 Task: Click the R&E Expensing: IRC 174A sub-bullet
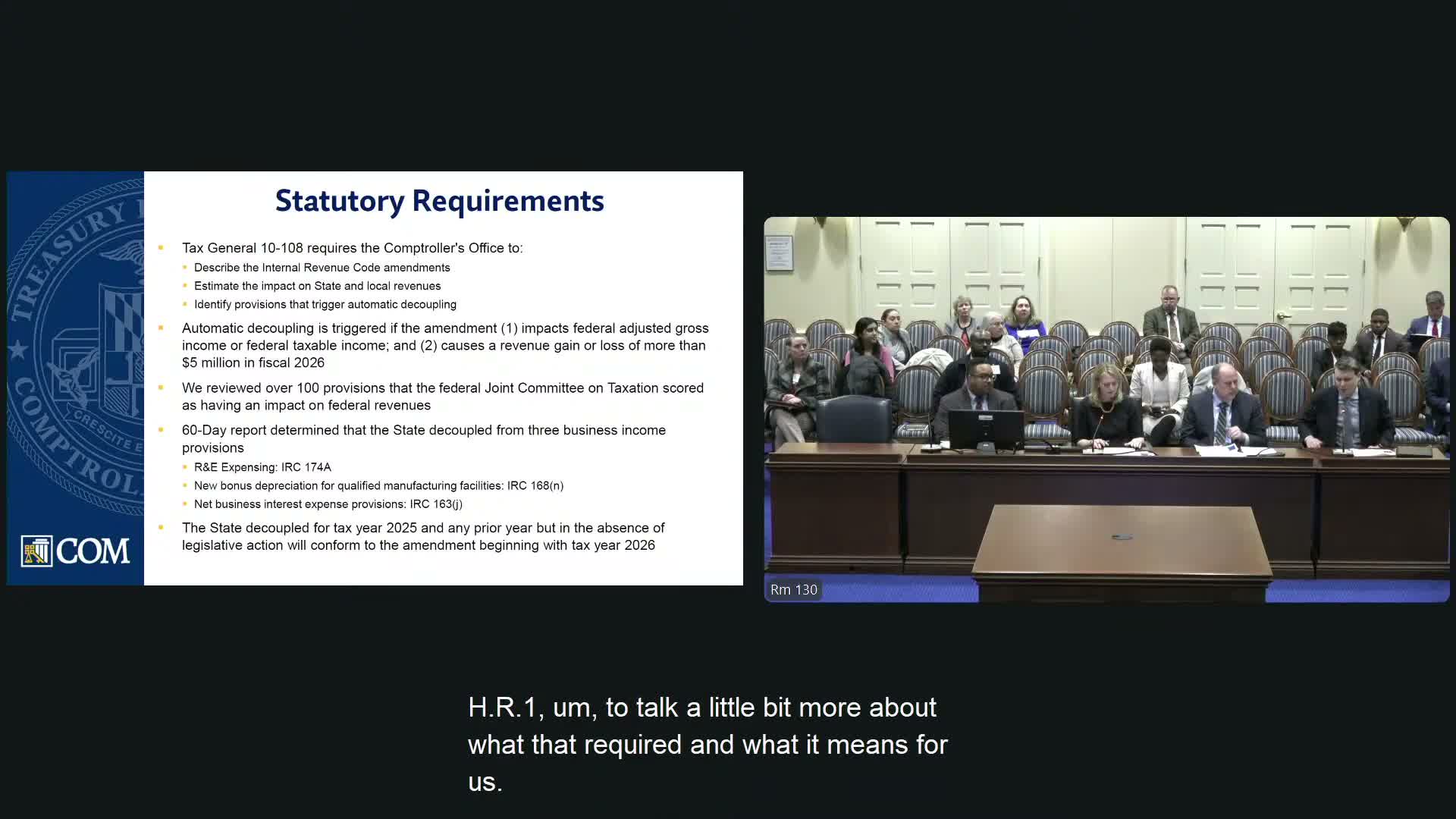tap(262, 467)
